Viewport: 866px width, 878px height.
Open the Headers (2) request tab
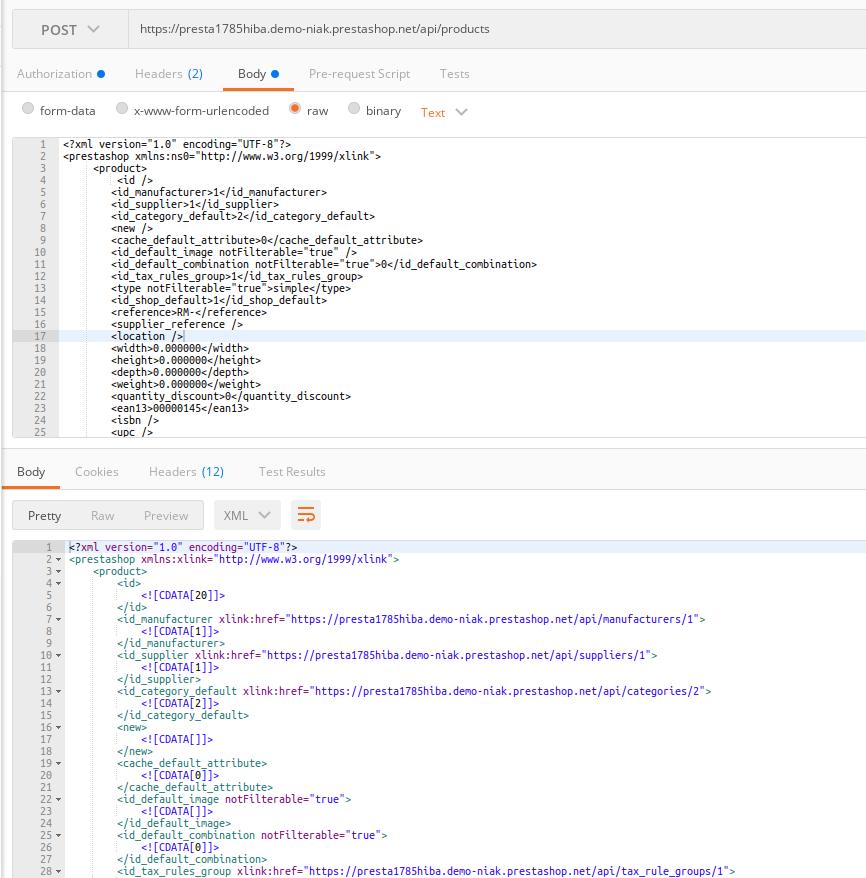tap(168, 73)
